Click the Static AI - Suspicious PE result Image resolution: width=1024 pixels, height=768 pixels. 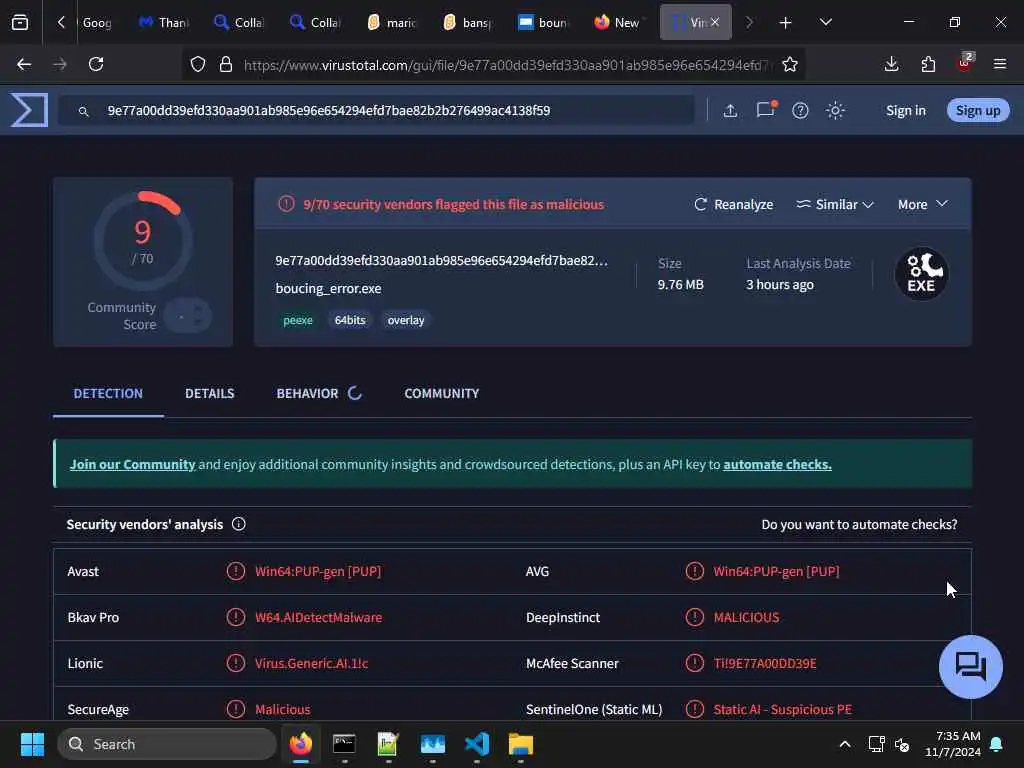click(x=782, y=709)
